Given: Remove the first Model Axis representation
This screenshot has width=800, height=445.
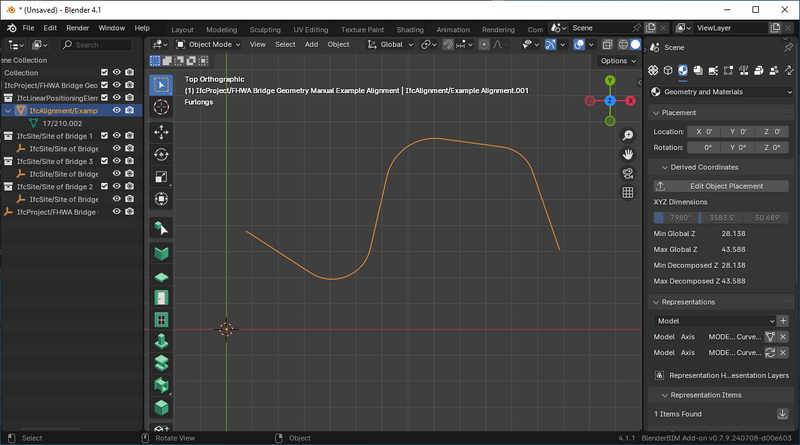Looking at the screenshot, I should point(783,337).
